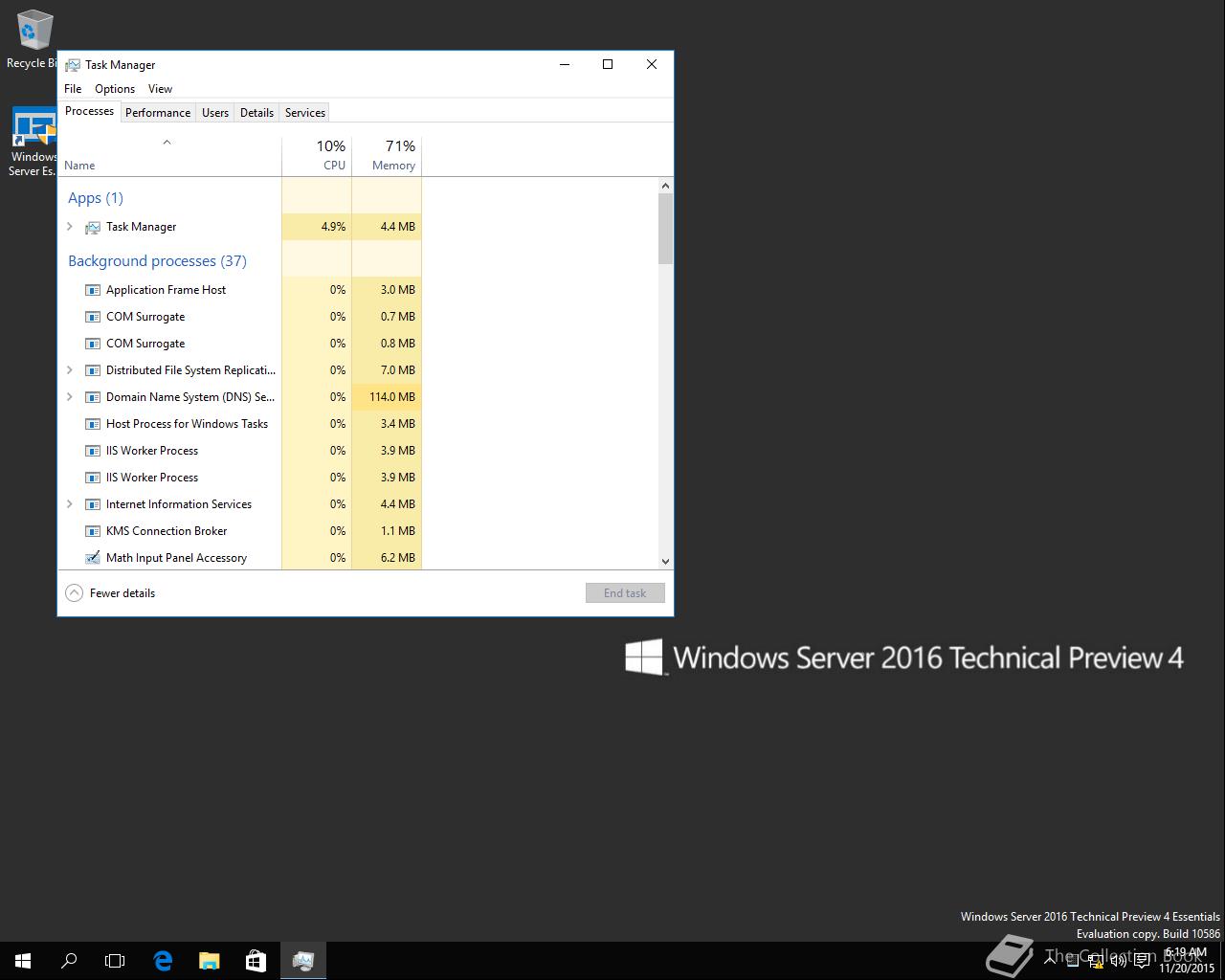
Task: Click the scrollbar up arrow
Action: (x=665, y=186)
